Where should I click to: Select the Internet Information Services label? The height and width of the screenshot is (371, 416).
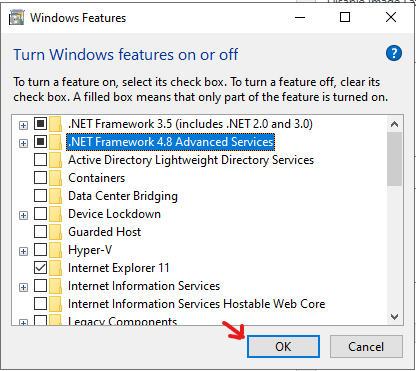(x=144, y=286)
